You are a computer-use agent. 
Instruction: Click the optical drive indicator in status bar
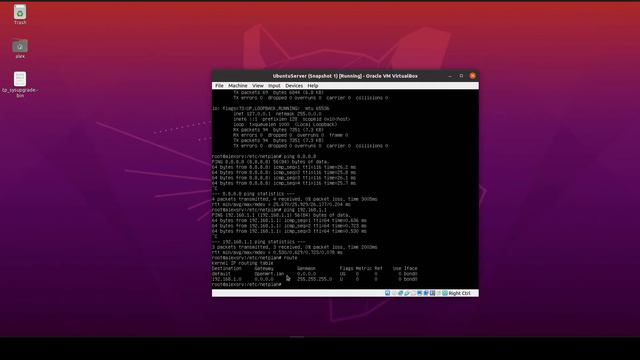[394, 293]
